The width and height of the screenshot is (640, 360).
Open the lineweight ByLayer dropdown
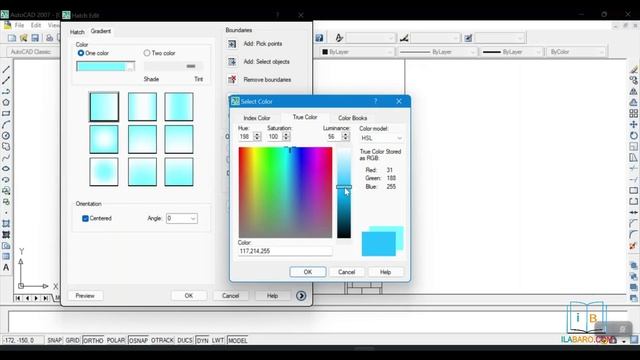click(511, 52)
